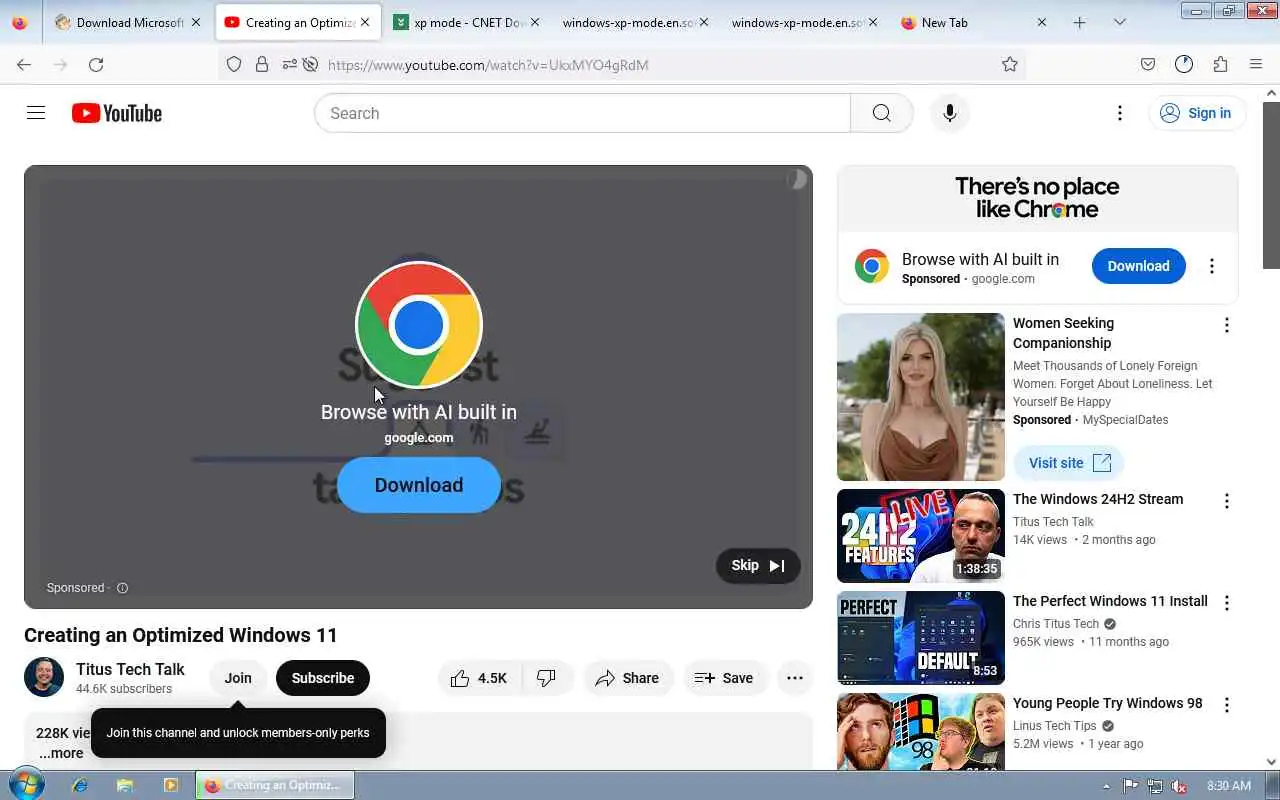Image resolution: width=1280 pixels, height=800 pixels.
Task: Switch to the Download Microsoft tab
Action: pos(127,22)
